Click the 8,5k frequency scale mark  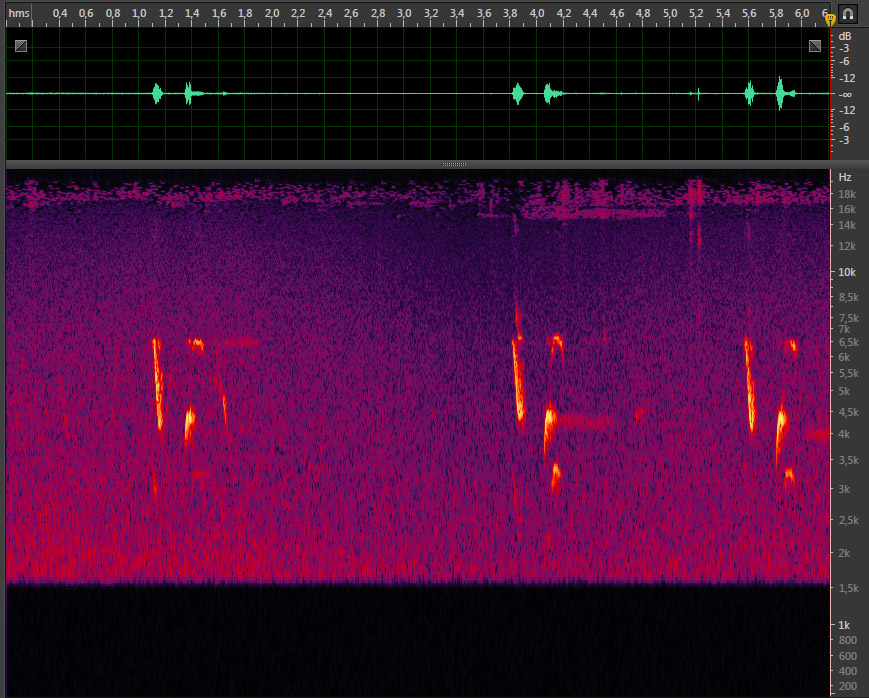point(848,298)
